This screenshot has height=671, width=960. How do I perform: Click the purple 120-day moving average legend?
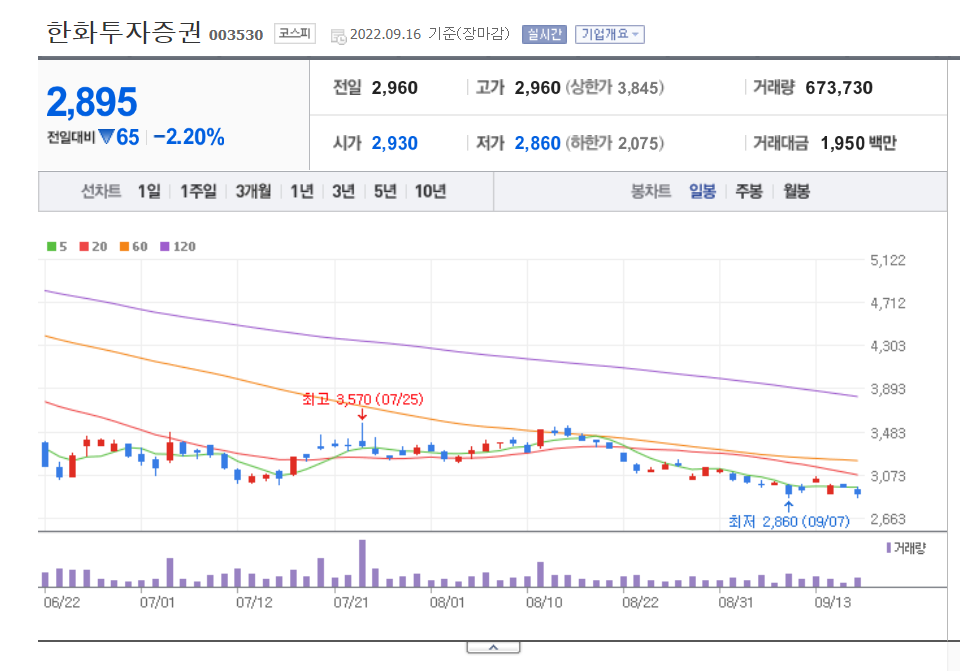tap(178, 247)
